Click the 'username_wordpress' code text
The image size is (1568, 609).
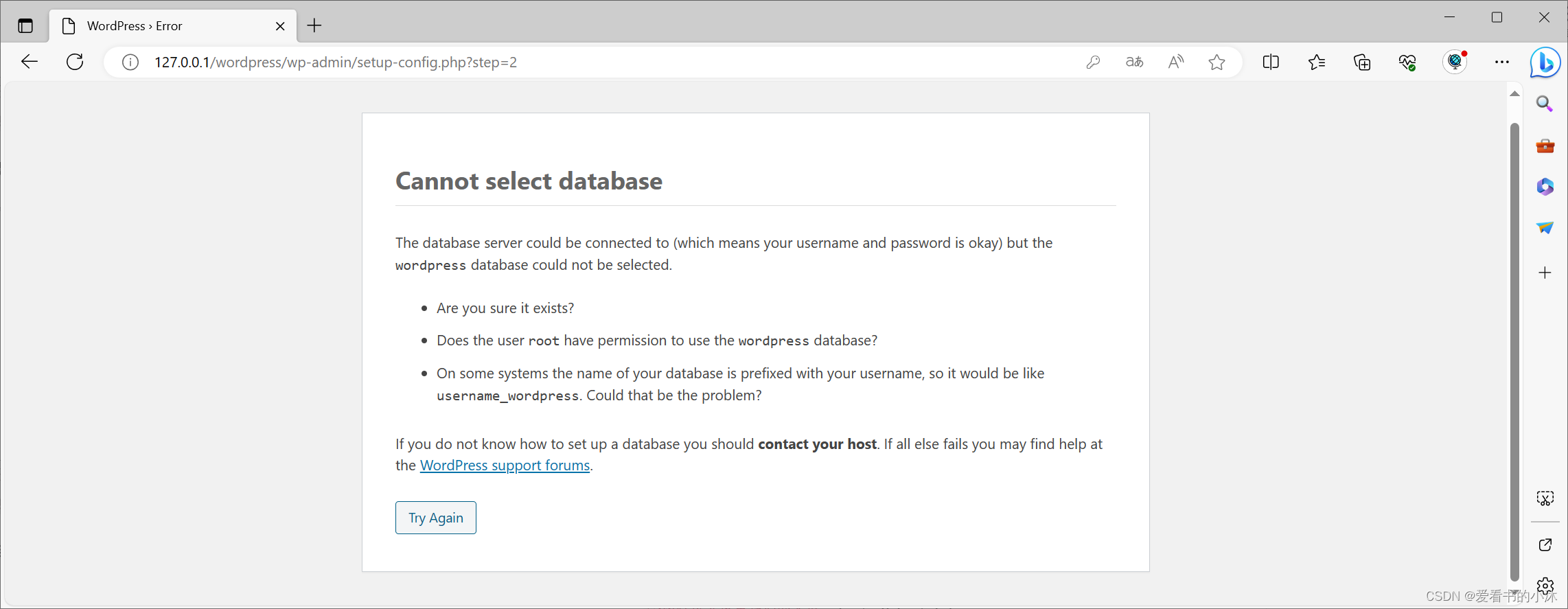tap(508, 396)
